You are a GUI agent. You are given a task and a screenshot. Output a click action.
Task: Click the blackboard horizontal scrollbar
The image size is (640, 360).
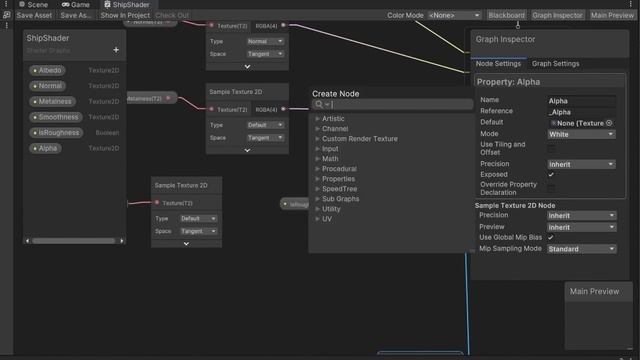pos(74,241)
